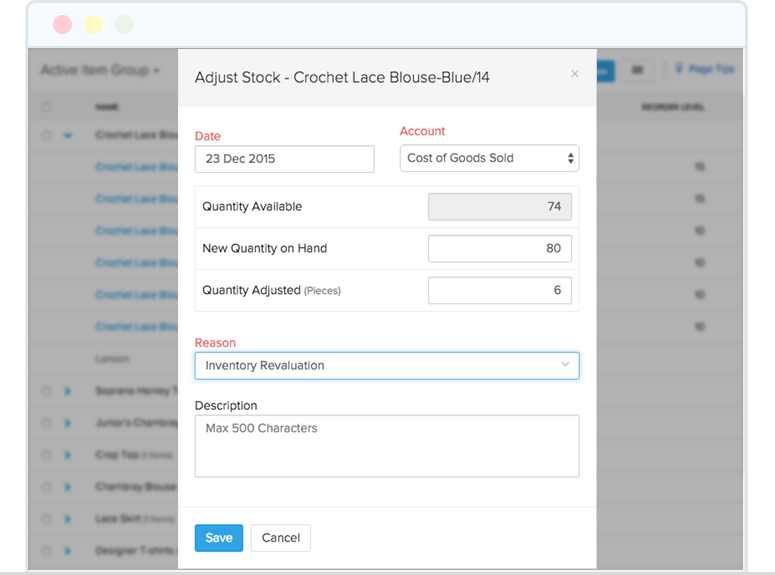Click the hamburger menu button behind dialog

(x=638, y=70)
